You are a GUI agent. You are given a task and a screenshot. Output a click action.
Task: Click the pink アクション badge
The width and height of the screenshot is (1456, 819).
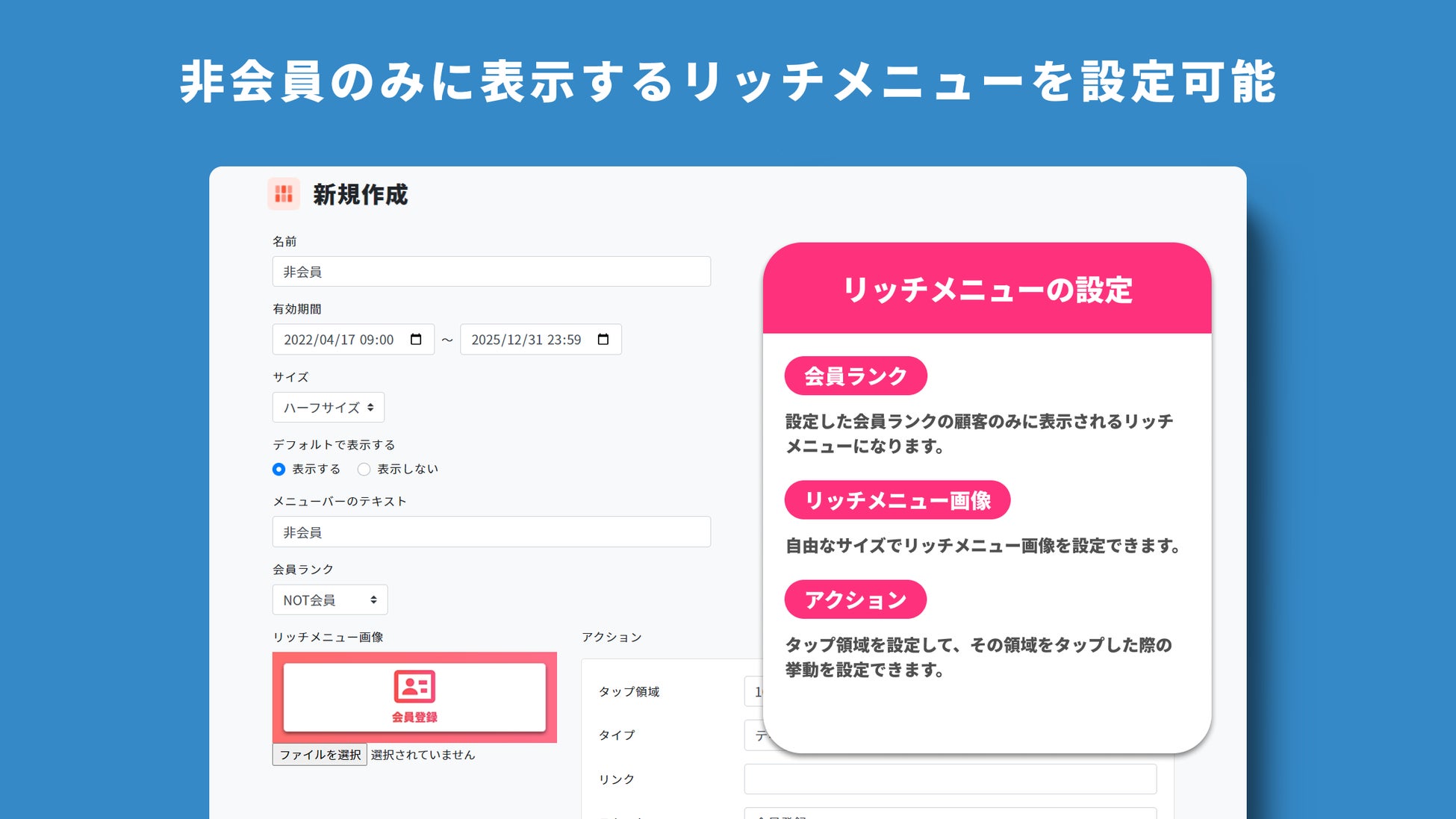coord(855,600)
